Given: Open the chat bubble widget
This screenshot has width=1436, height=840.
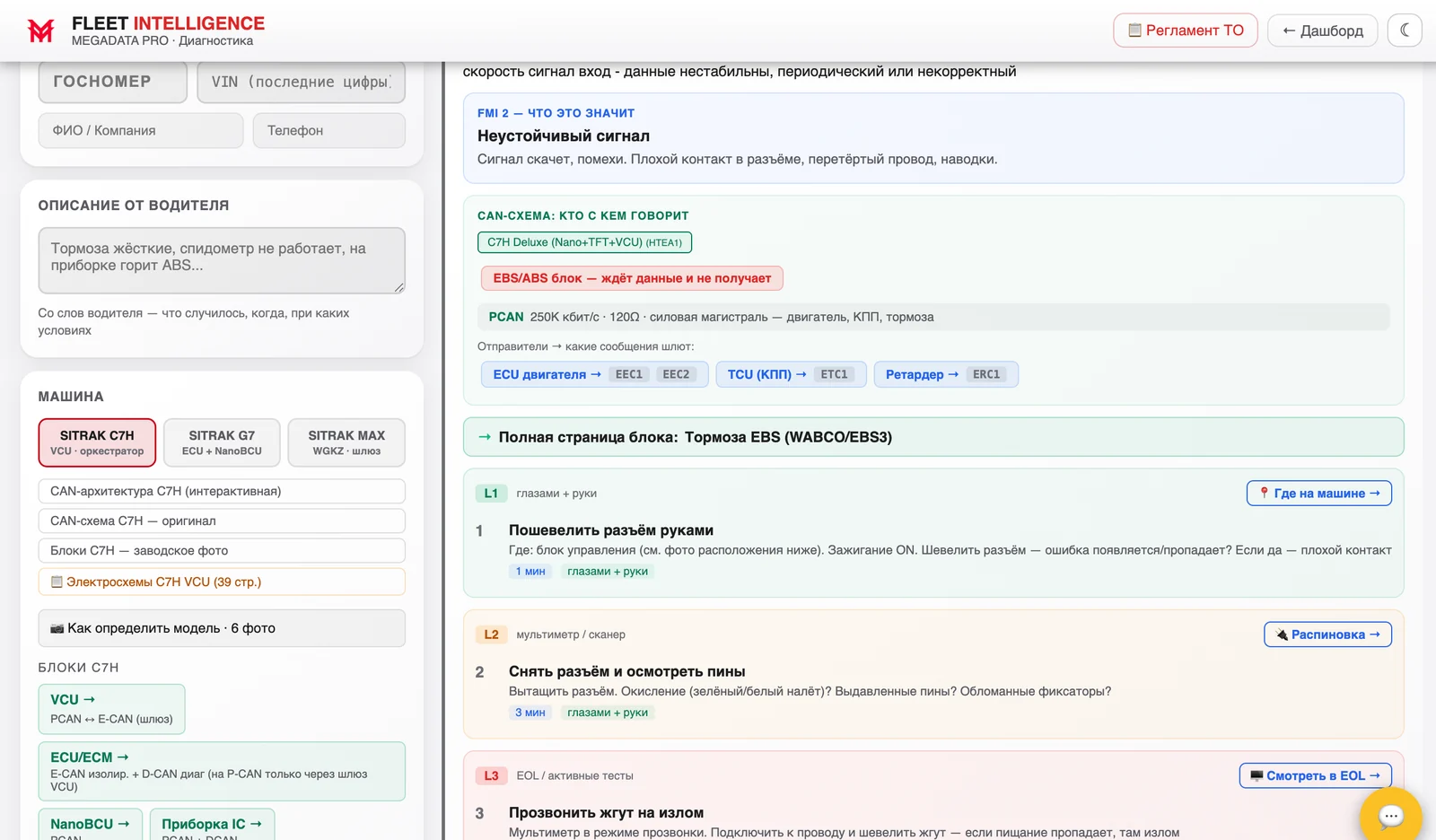Looking at the screenshot, I should (1390, 815).
